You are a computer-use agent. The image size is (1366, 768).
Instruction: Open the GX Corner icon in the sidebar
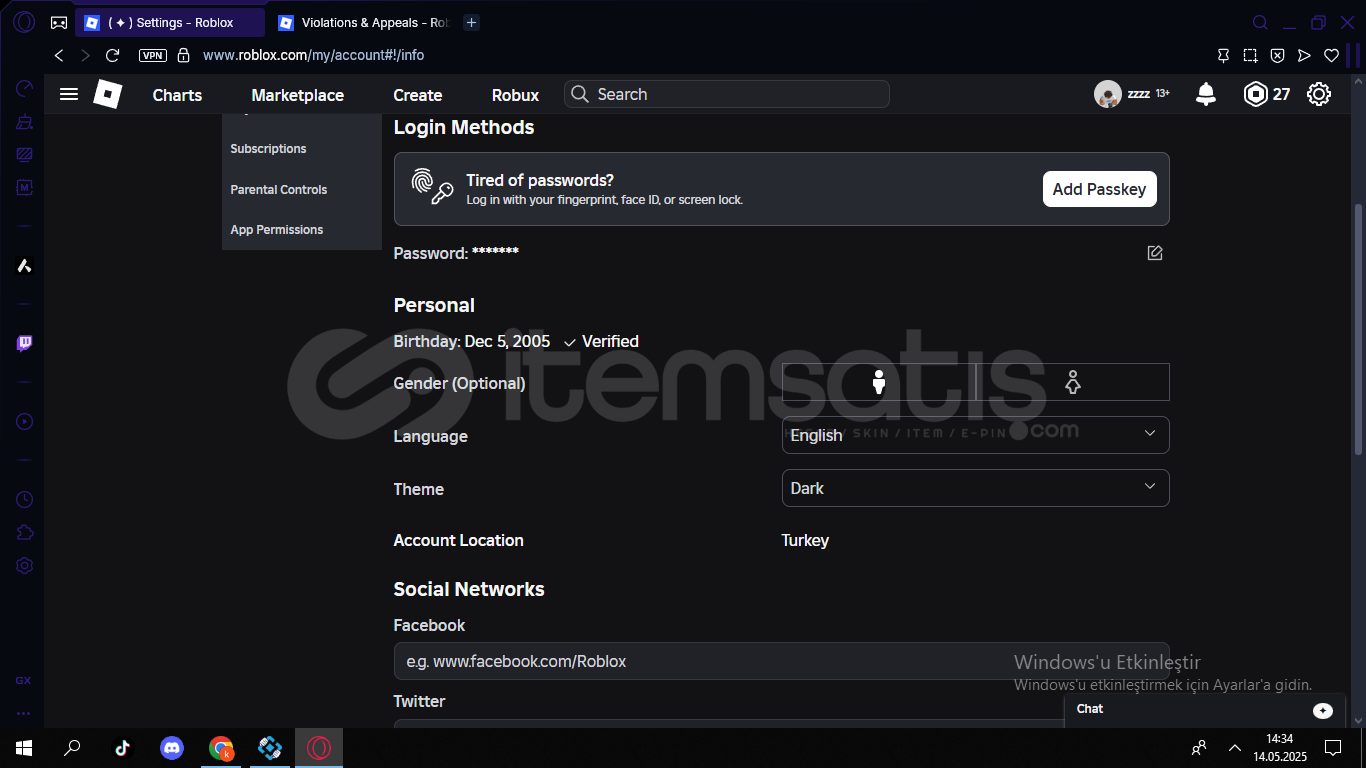pos(23,680)
